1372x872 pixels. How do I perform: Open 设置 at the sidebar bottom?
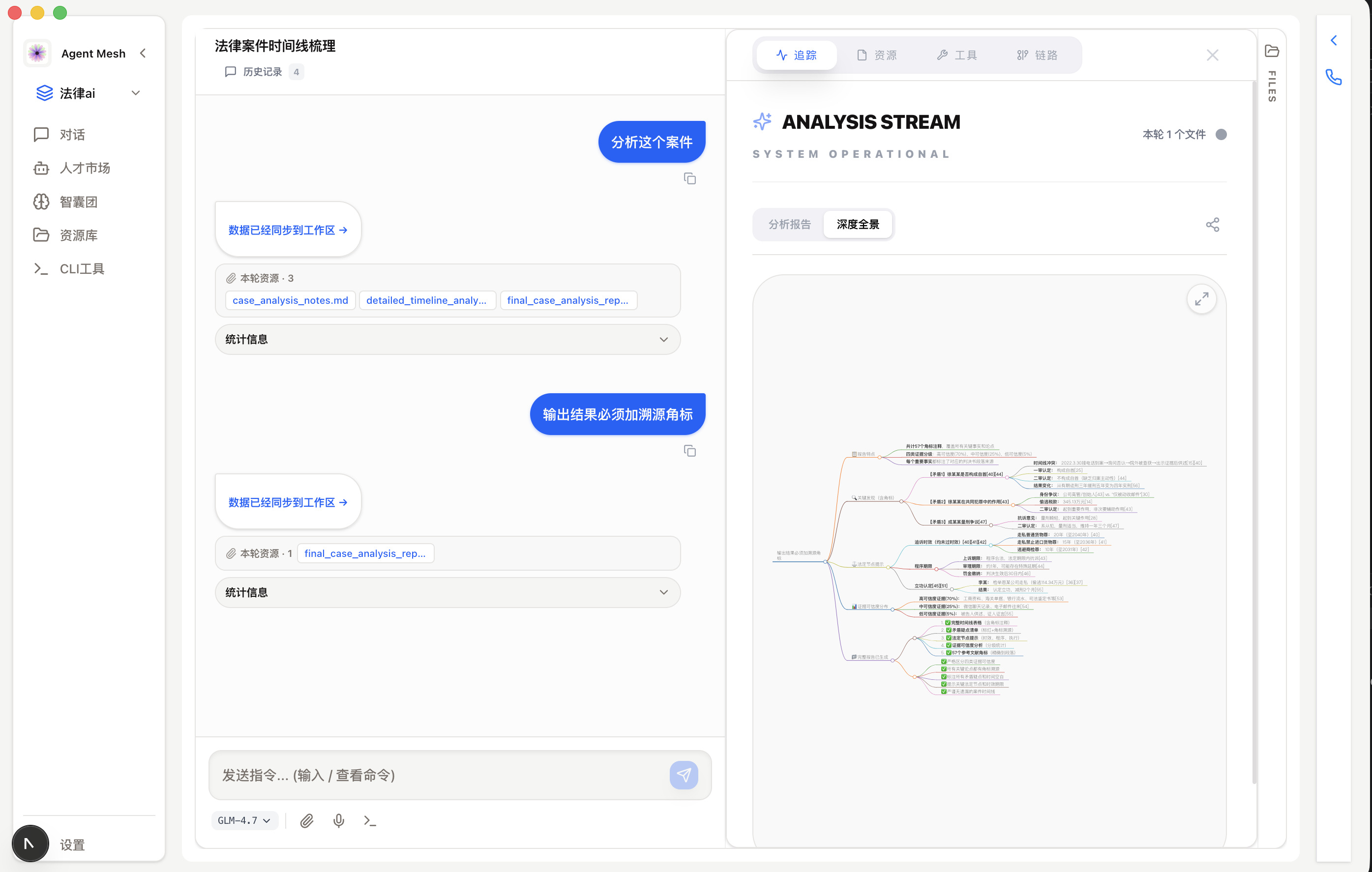point(72,844)
